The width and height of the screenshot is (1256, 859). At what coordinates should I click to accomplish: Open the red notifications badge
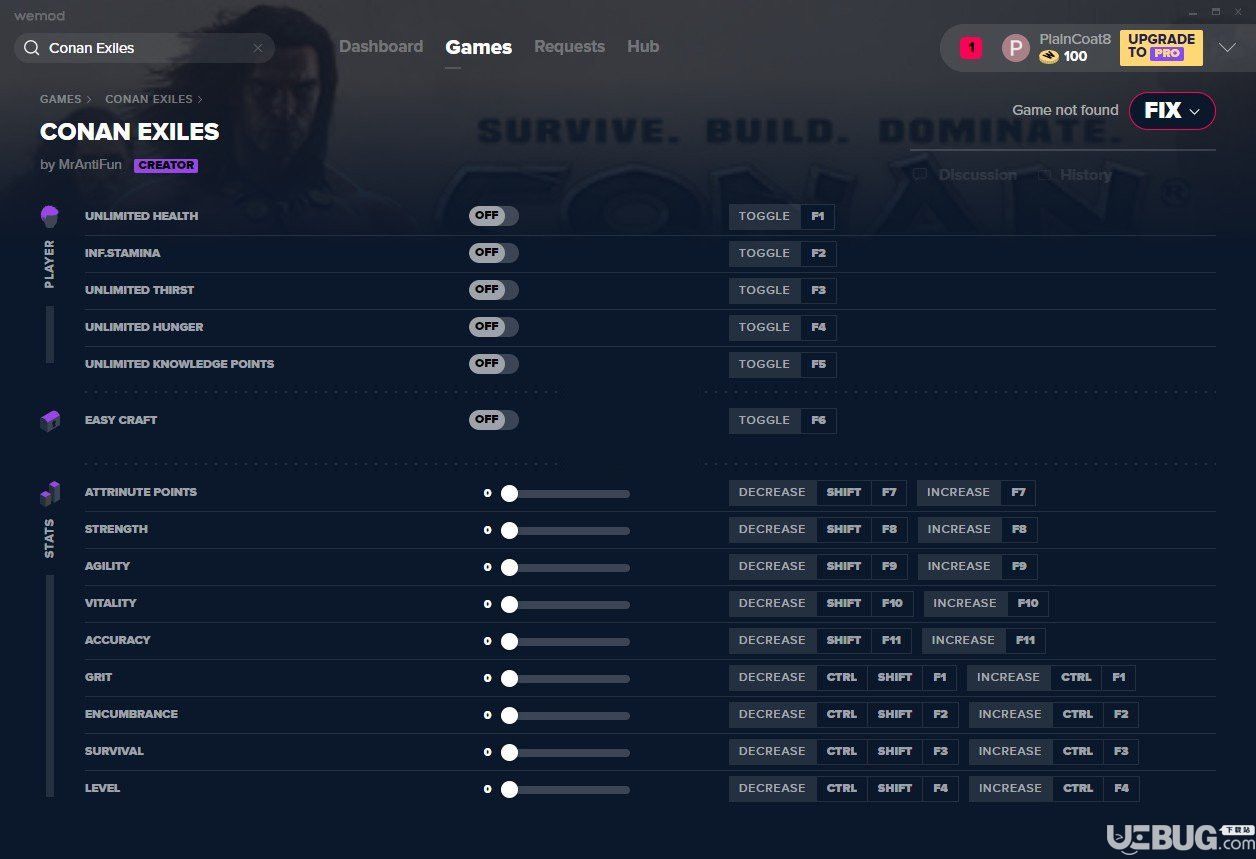(971, 47)
